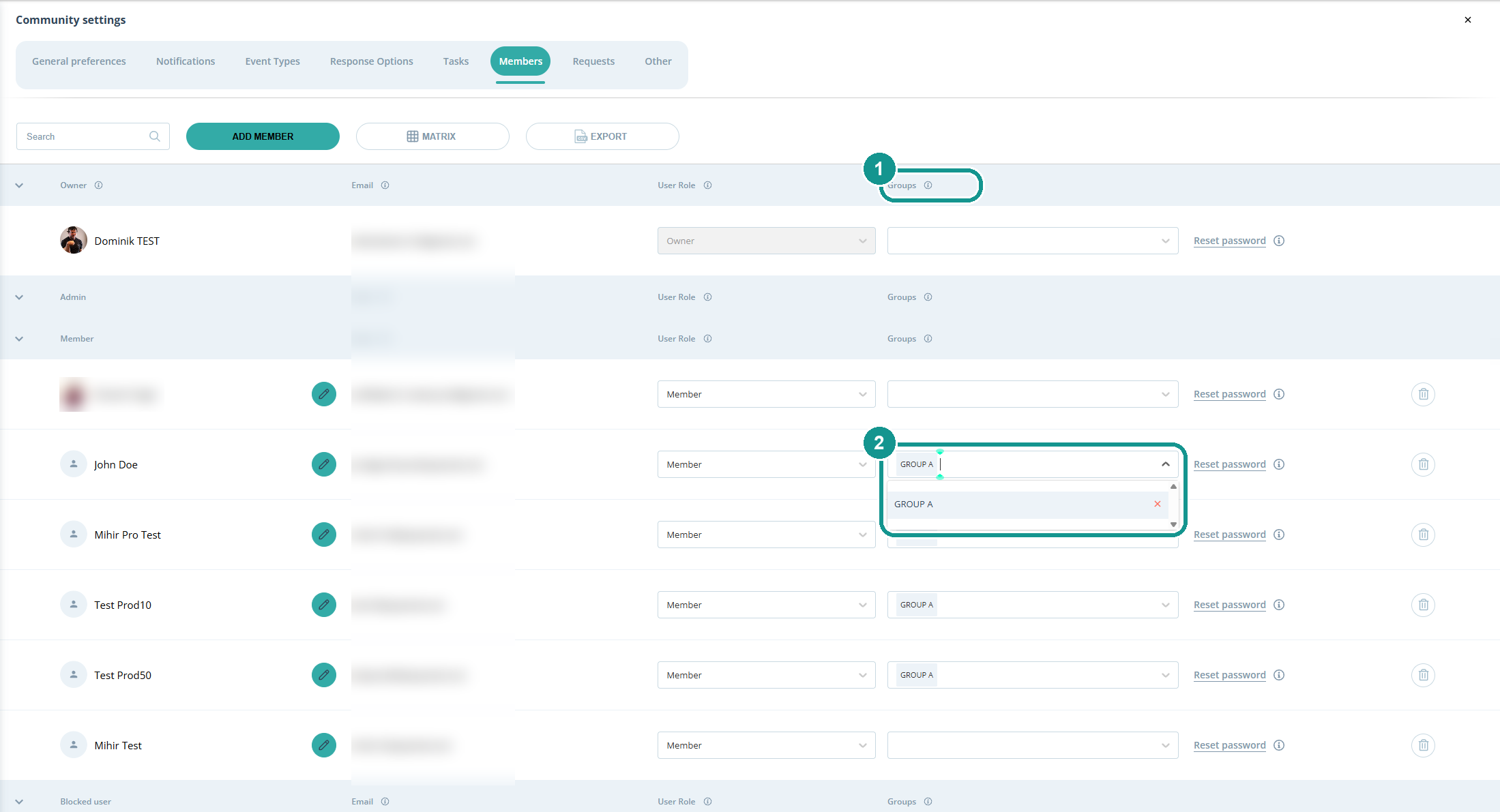Screen dimensions: 1500x812
Task: Open edit pencil for Test Prod10
Action: point(324,605)
